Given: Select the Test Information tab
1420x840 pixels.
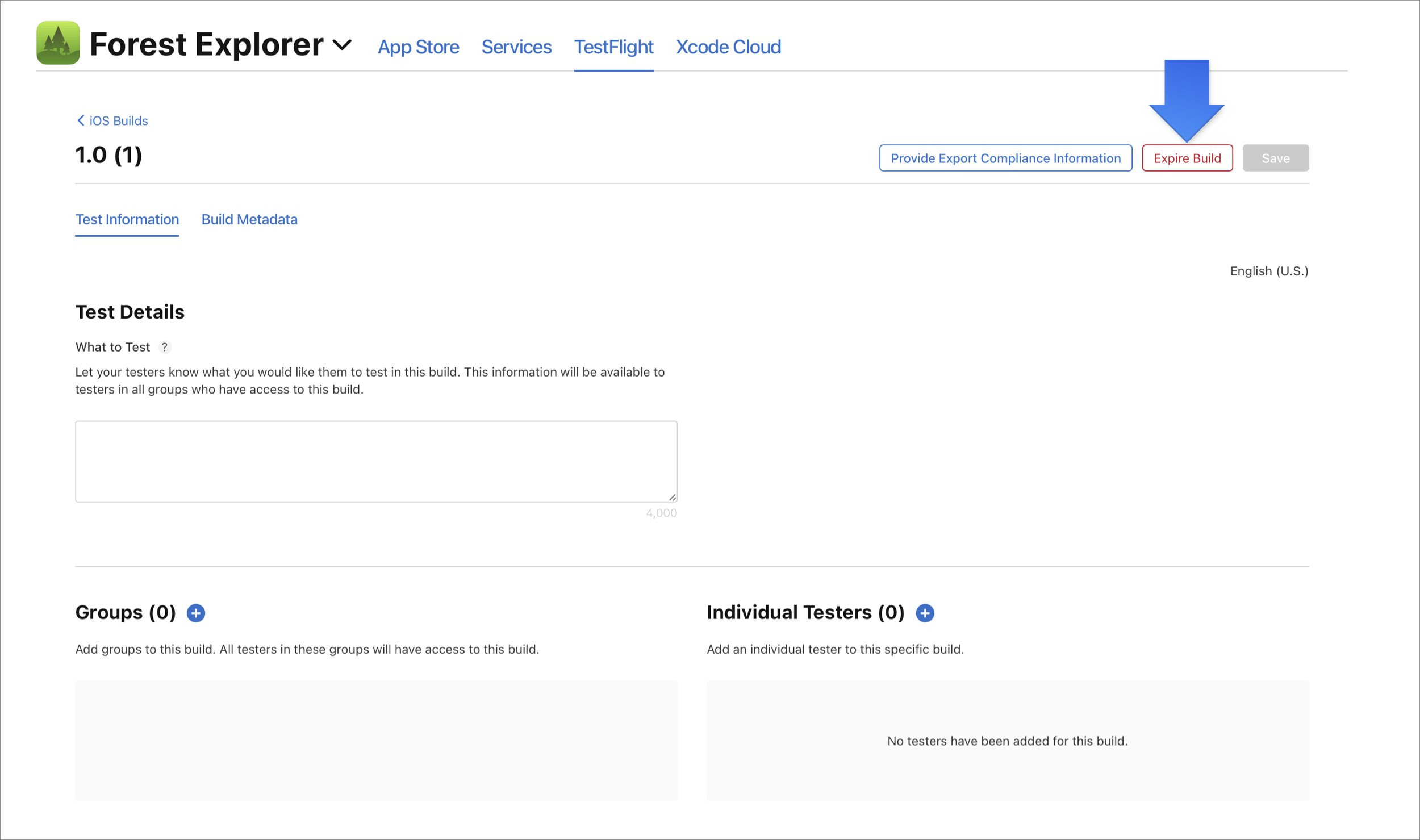Looking at the screenshot, I should coord(127,219).
